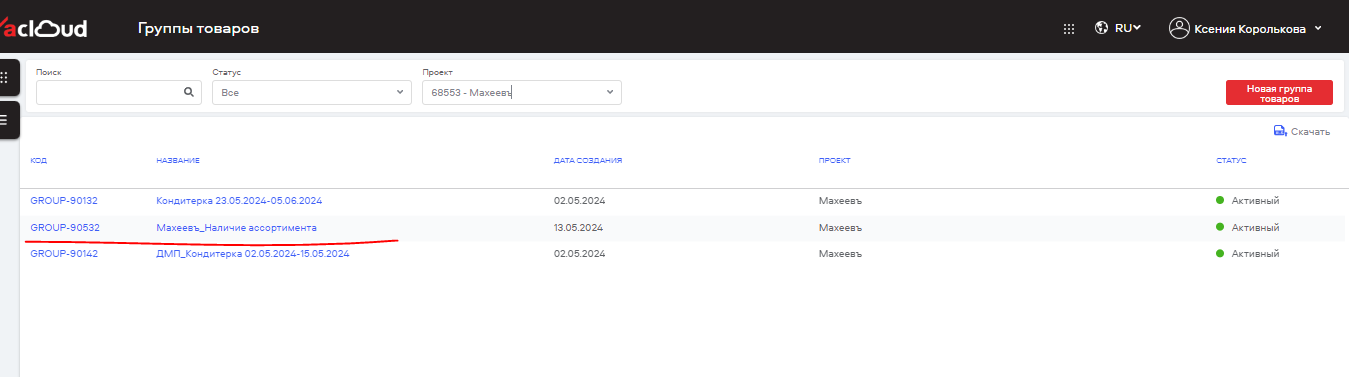Screen dimensions: 1349x377
Task: Open the Статус dropdown showing Все
Action: (x=312, y=92)
